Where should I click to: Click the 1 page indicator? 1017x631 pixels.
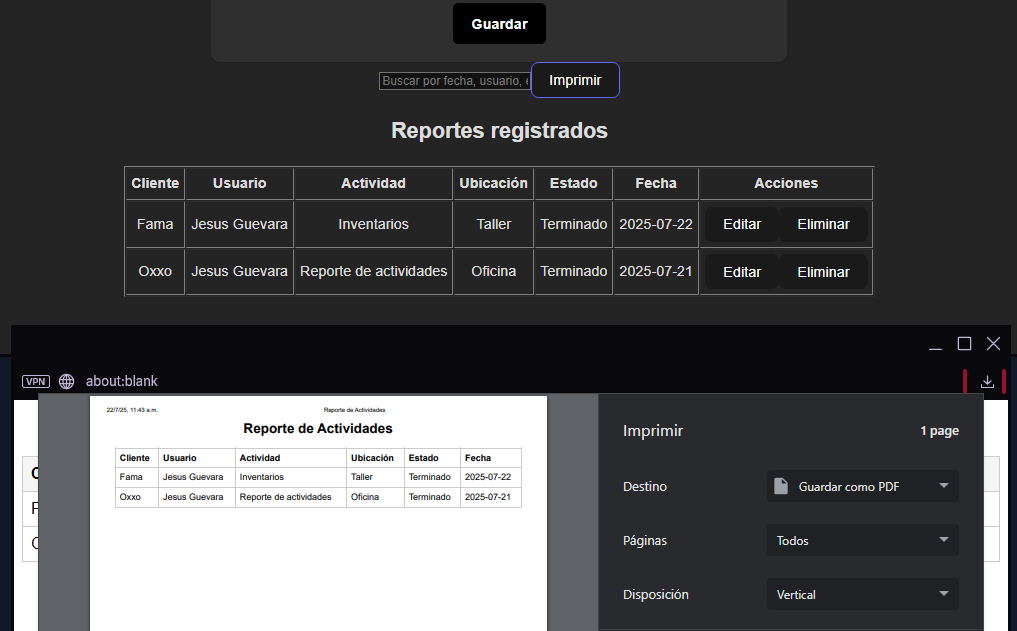coord(939,431)
